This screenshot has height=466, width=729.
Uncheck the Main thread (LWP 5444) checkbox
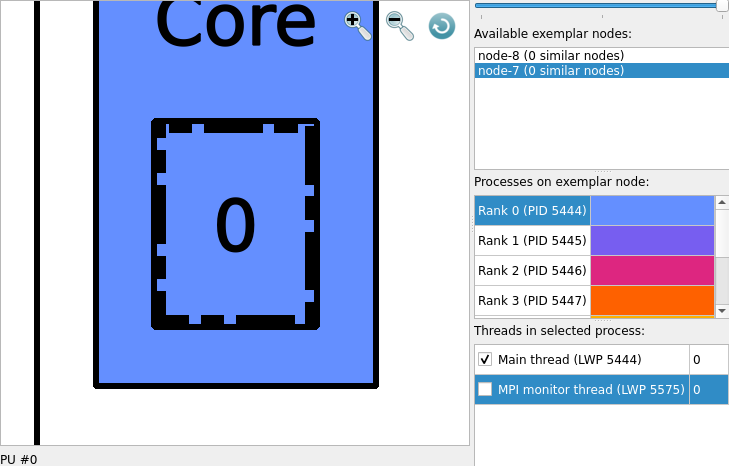485,360
